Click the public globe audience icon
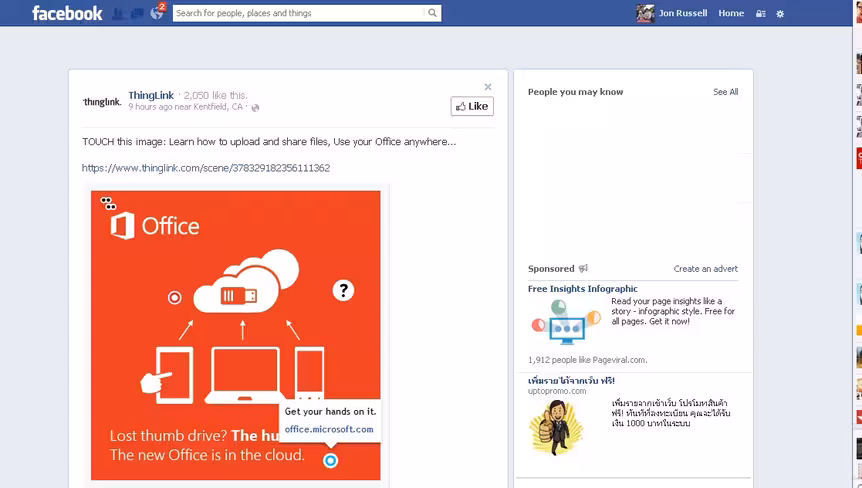Image resolution: width=862 pixels, height=488 pixels. tap(255, 108)
